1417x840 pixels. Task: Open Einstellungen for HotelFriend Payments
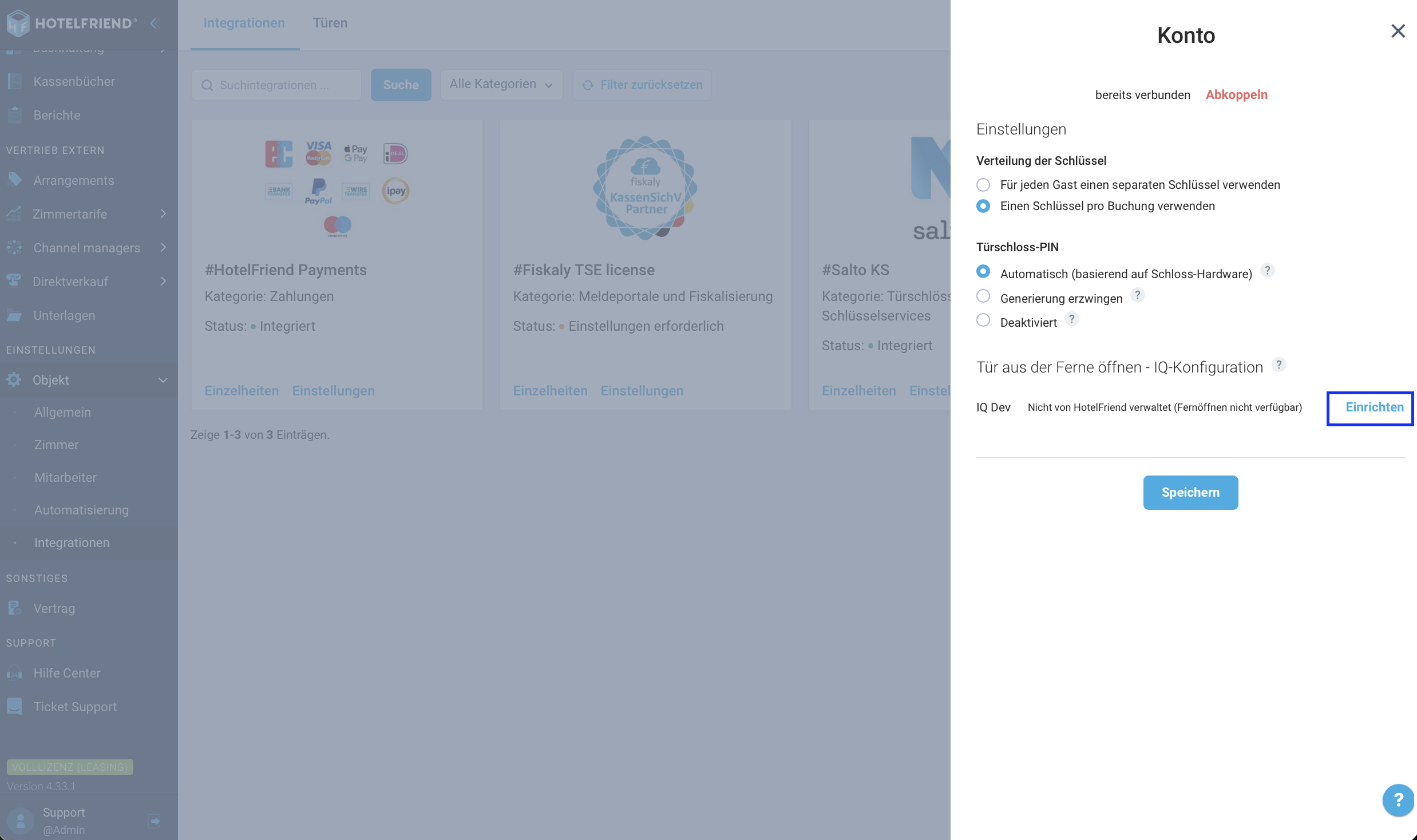[x=333, y=391]
